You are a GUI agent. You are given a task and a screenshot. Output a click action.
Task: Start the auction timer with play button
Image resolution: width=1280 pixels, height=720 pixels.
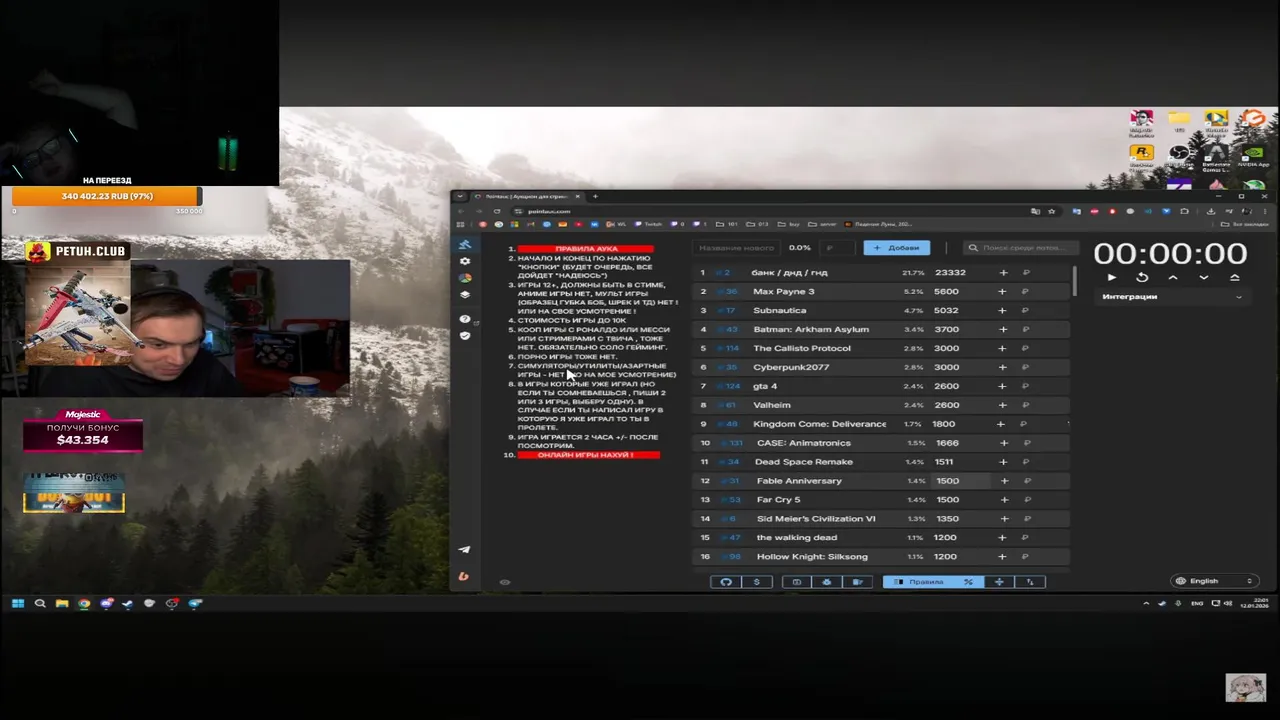pos(1111,277)
